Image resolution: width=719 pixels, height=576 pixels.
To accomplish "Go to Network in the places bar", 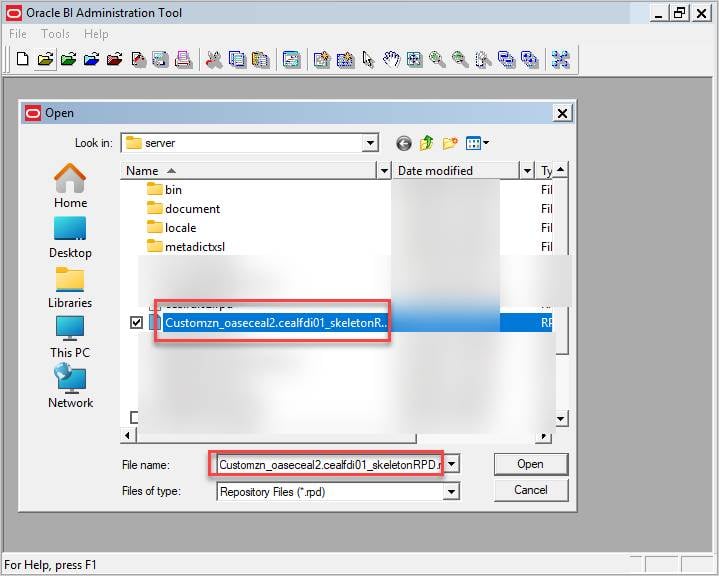I will 70,386.
